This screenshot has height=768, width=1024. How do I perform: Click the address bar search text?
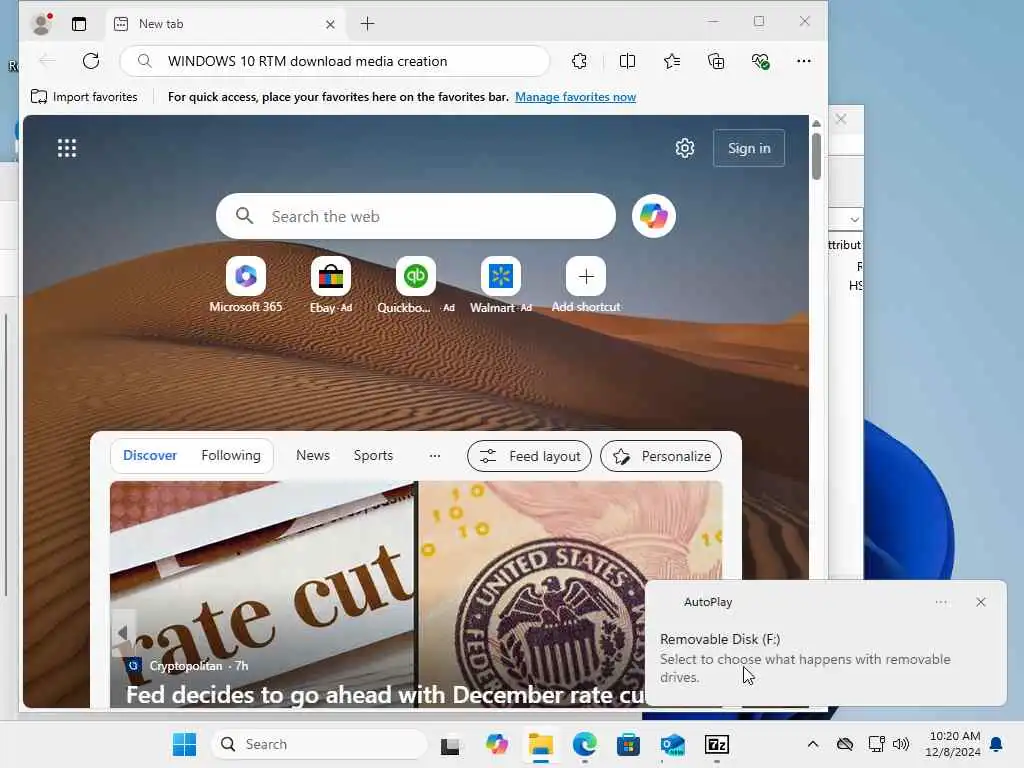point(308,61)
